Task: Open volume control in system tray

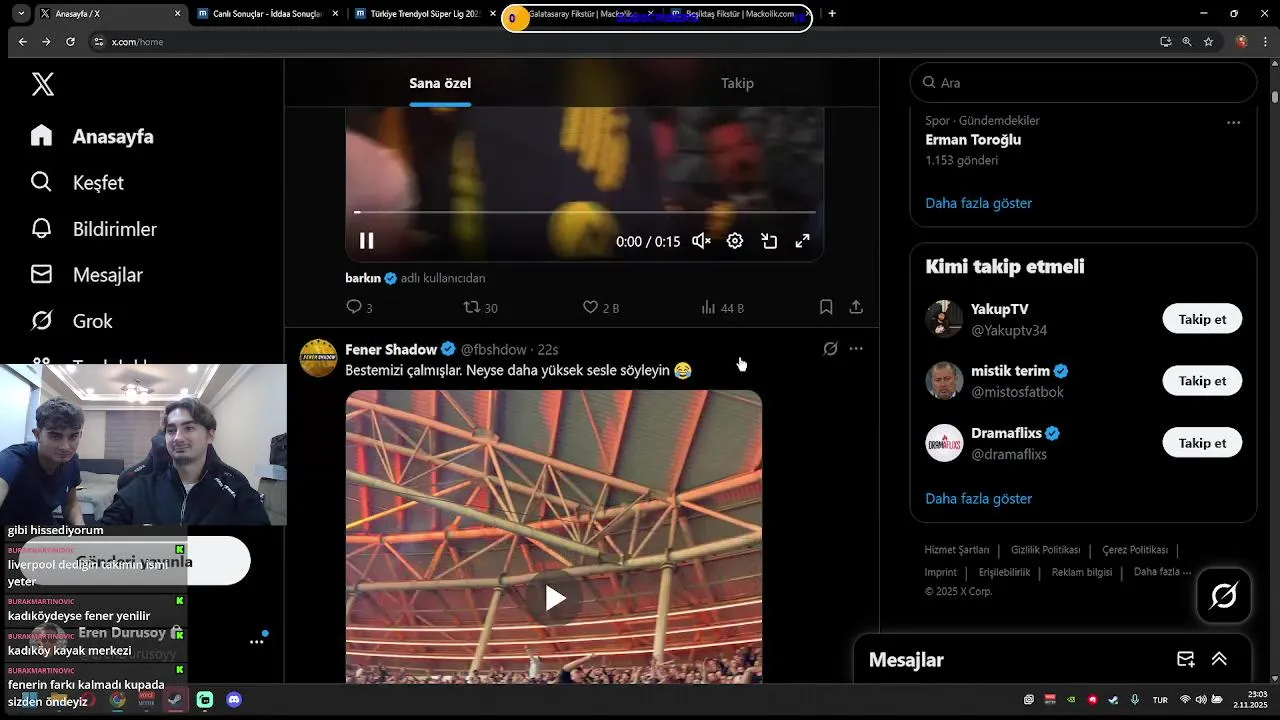Action: [1201, 700]
